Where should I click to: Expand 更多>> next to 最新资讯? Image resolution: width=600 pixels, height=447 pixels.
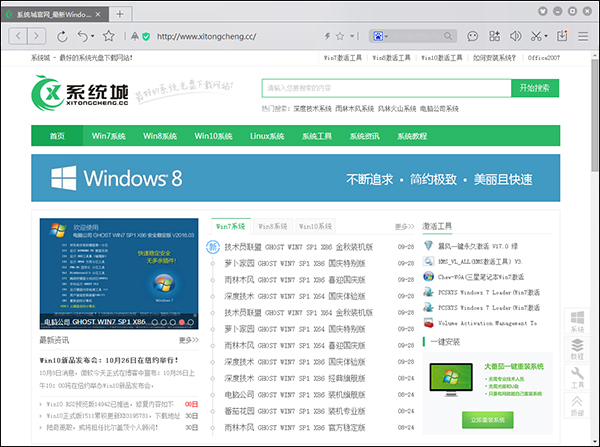click(189, 340)
